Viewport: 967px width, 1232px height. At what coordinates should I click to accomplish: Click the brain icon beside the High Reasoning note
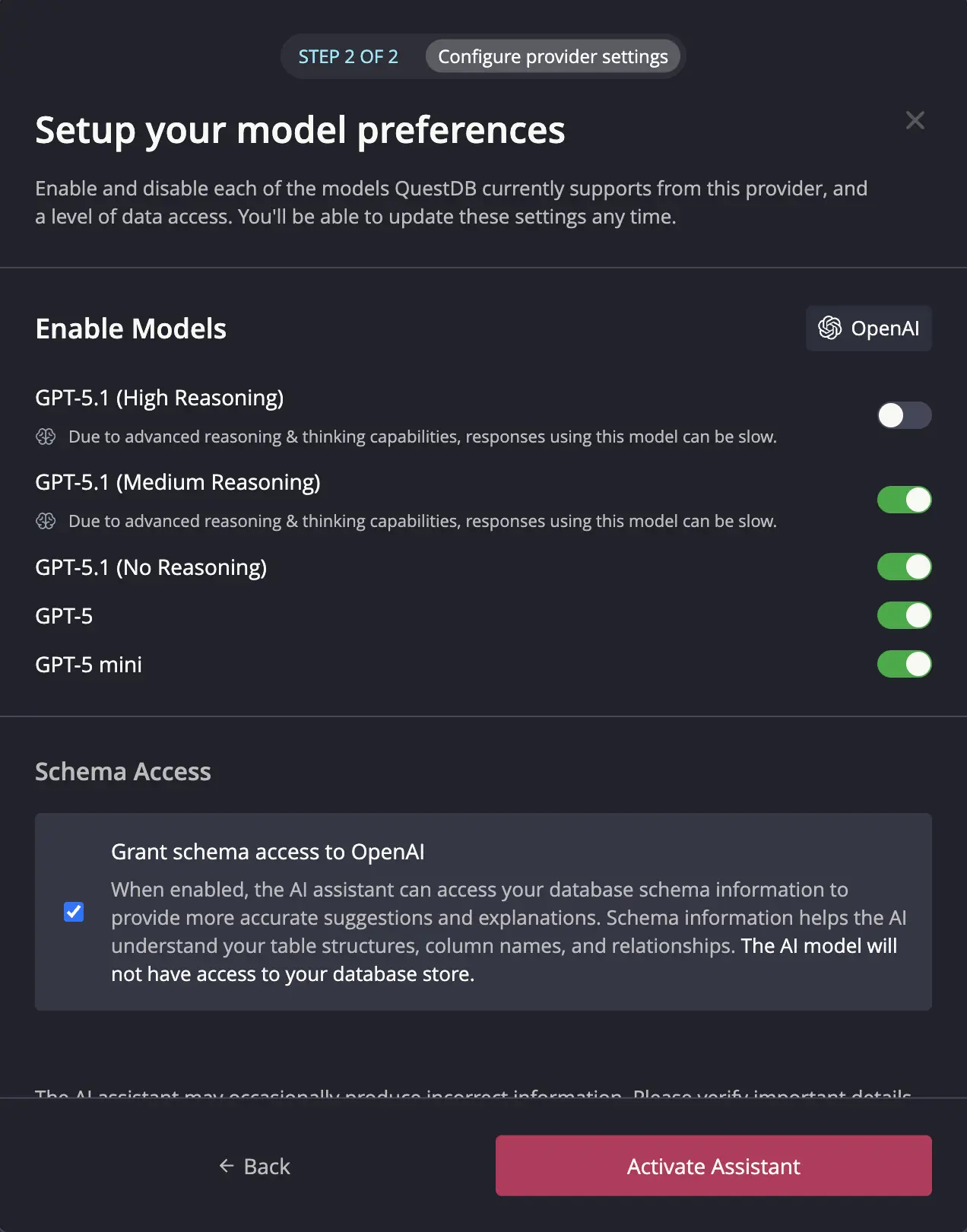46,437
